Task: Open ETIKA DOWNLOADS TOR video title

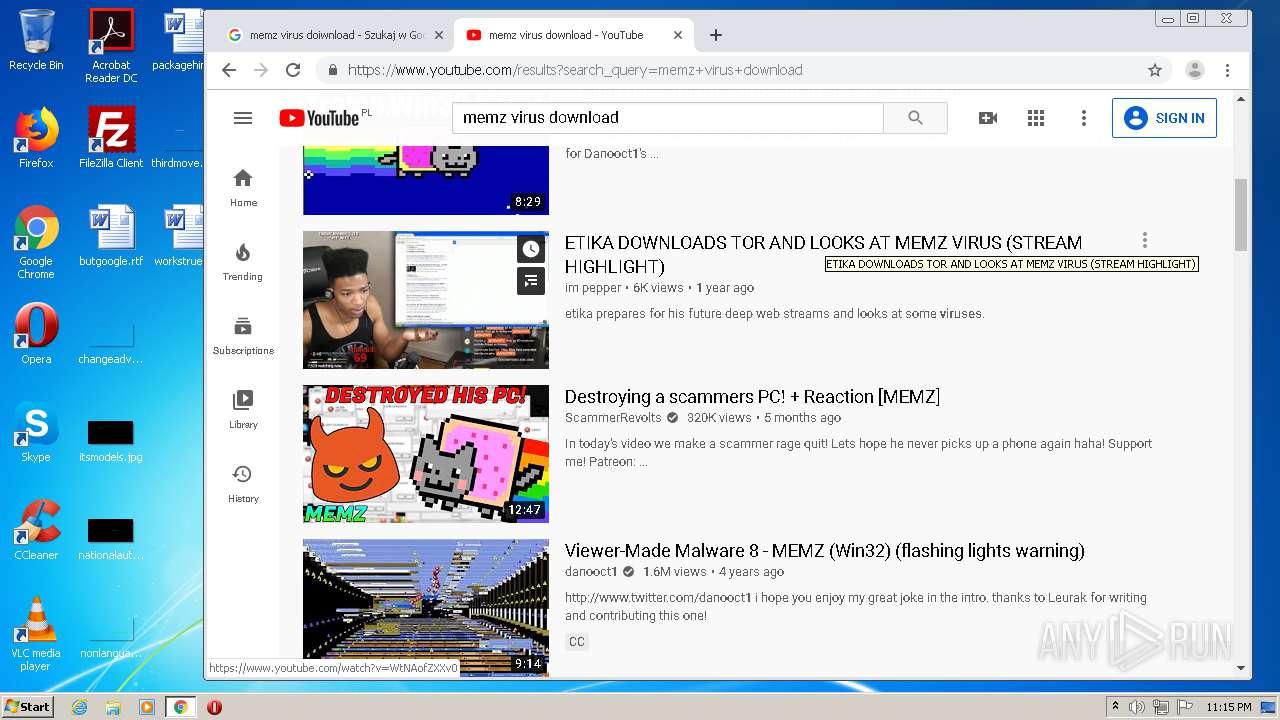Action: 823,254
